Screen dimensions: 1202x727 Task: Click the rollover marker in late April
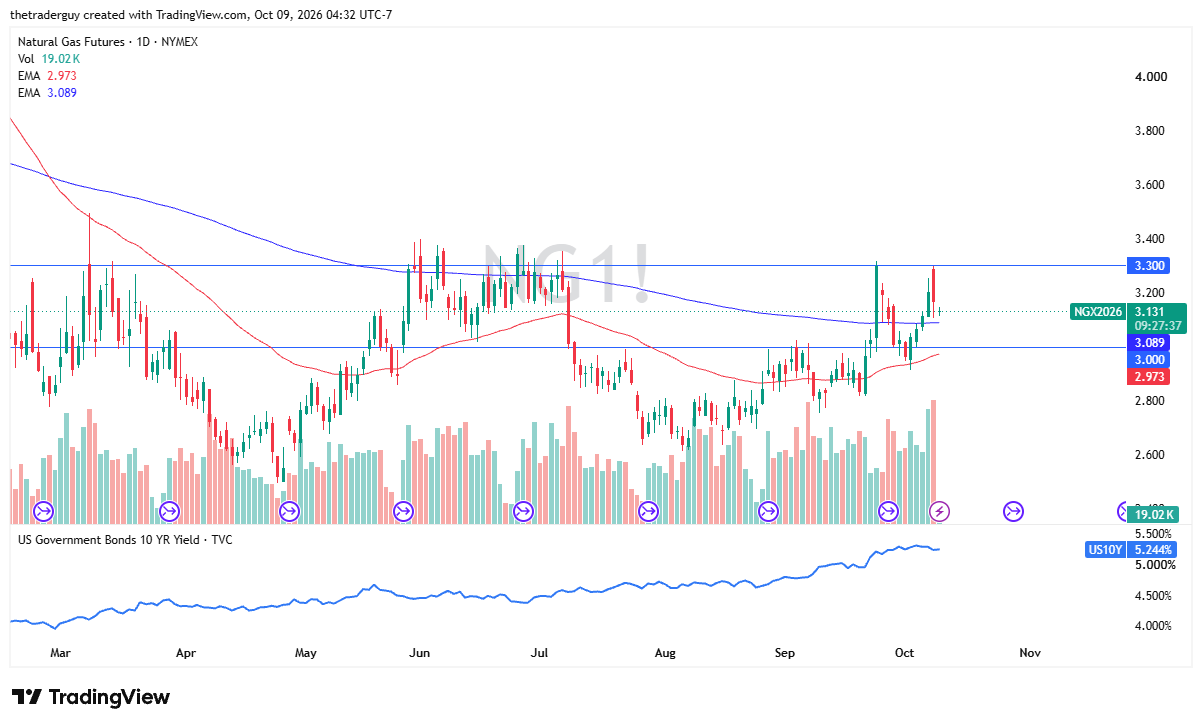289,512
